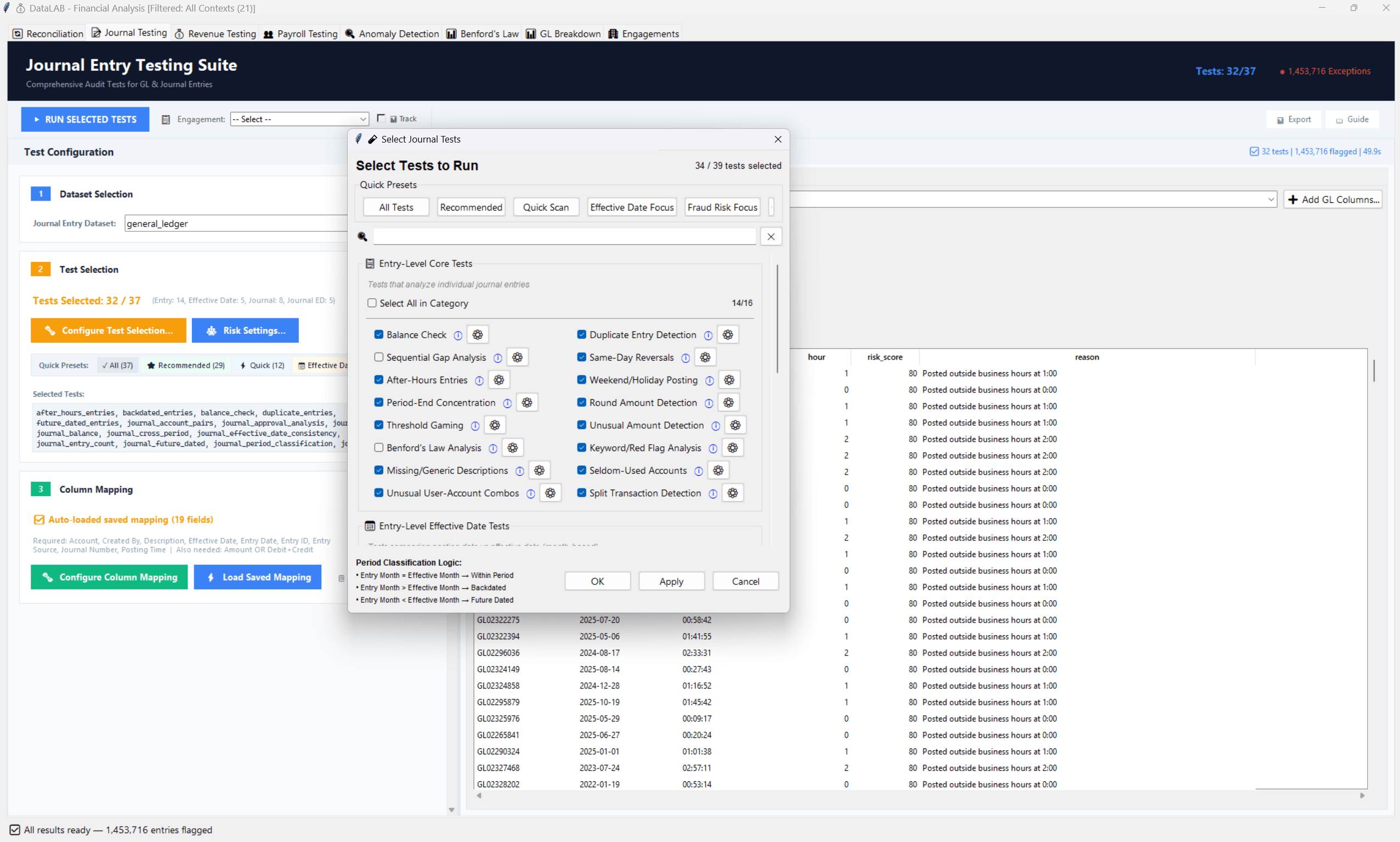Click the Fraud Risk Focus preset
The height and width of the screenshot is (842, 1400).
[722, 207]
